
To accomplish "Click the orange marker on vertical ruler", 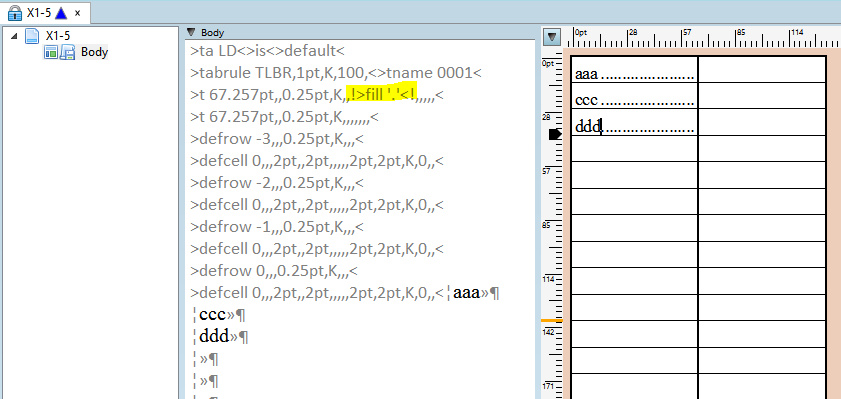I will pyautogui.click(x=552, y=321).
